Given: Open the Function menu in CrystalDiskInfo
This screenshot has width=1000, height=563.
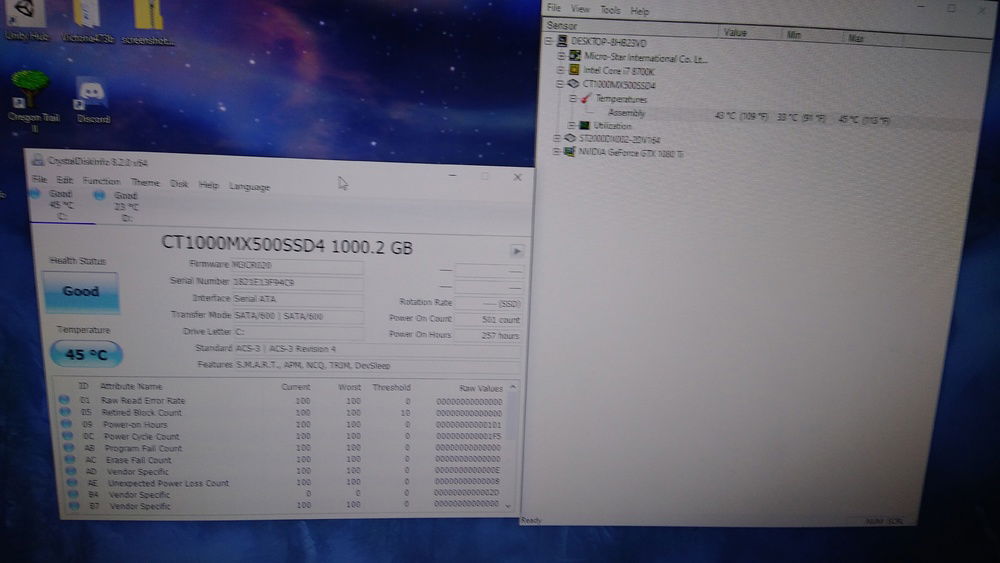Looking at the screenshot, I should tap(101, 181).
